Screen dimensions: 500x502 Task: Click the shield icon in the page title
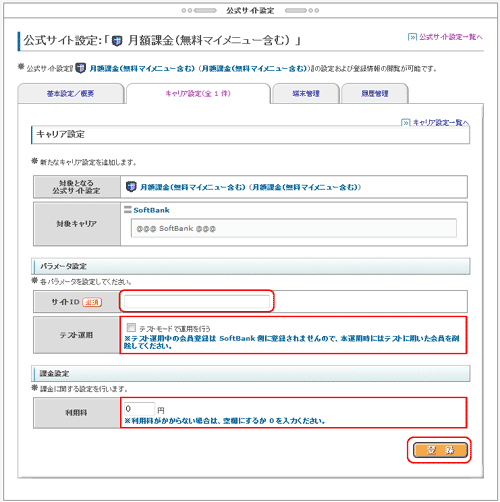coord(117,41)
